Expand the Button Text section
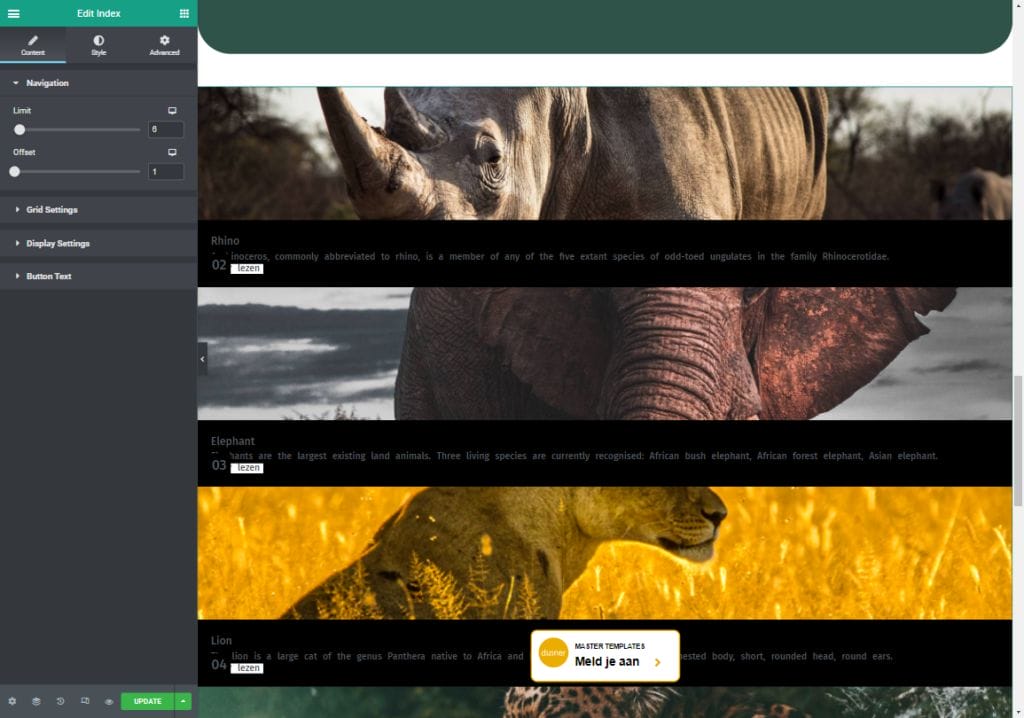 pyautogui.click(x=48, y=276)
